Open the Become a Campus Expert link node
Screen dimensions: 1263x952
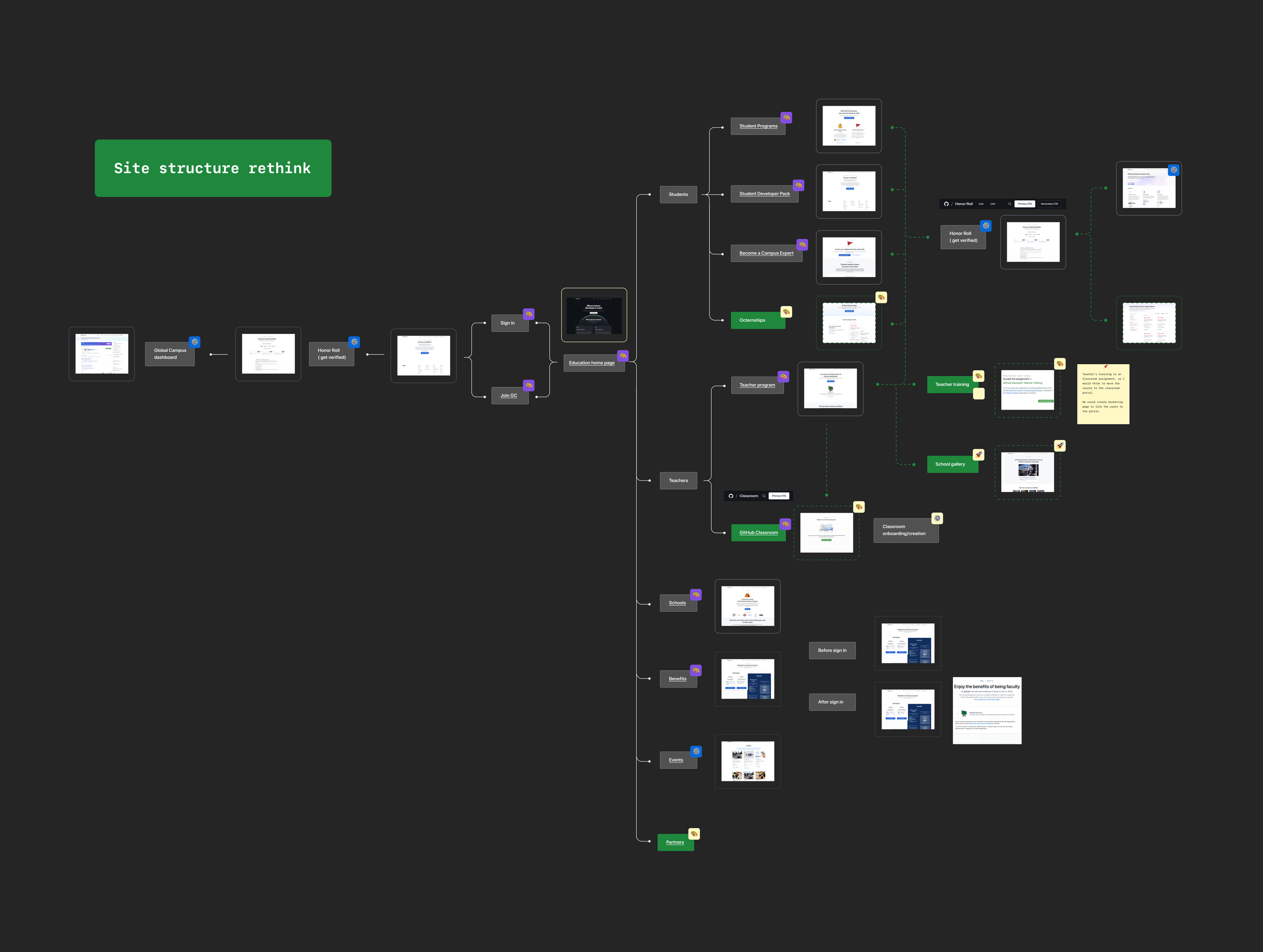click(x=766, y=253)
